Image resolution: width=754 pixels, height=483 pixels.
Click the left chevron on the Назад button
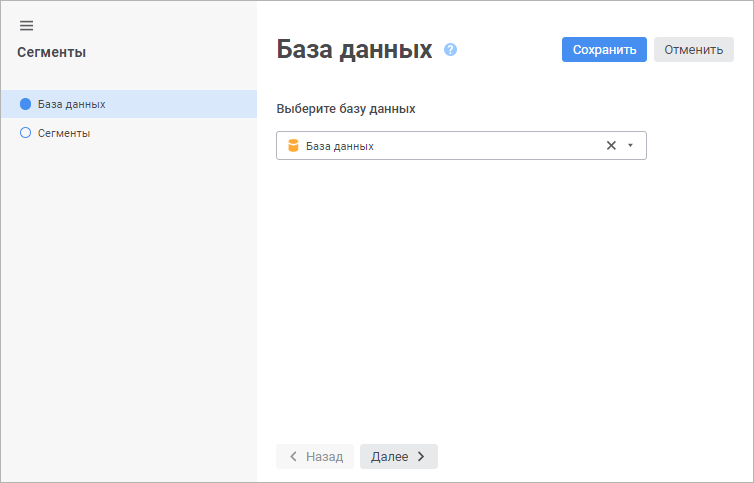(293, 457)
